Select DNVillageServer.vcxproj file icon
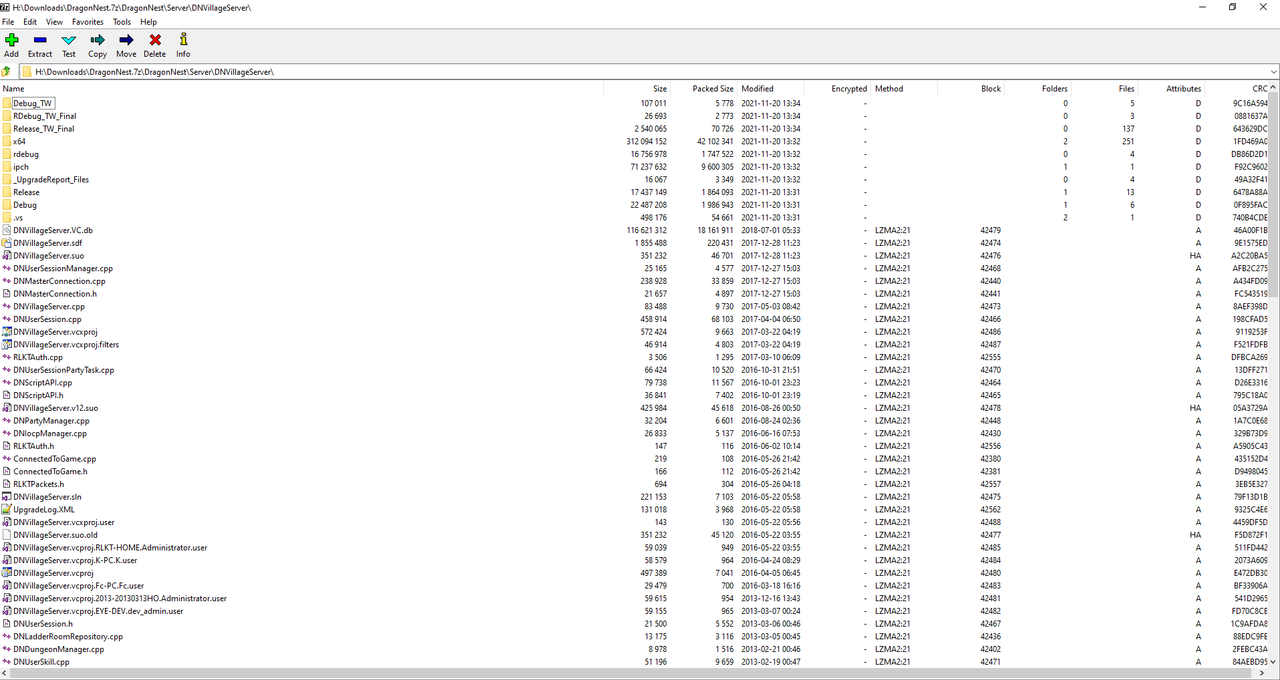Viewport: 1280px width, 680px height. click(7, 332)
